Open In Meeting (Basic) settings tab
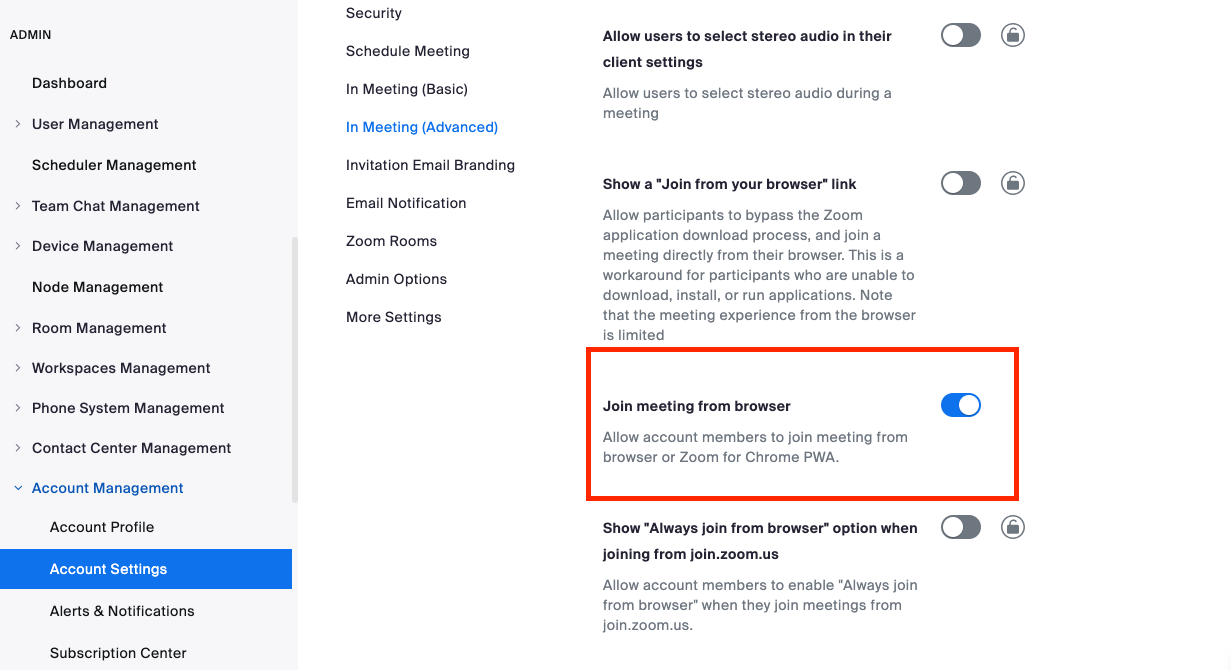The height and width of the screenshot is (670, 1231). [x=407, y=89]
